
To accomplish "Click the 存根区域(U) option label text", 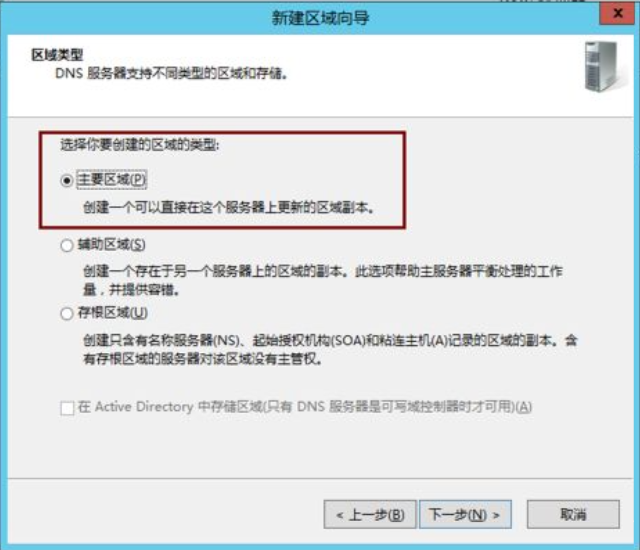I will click(112, 313).
